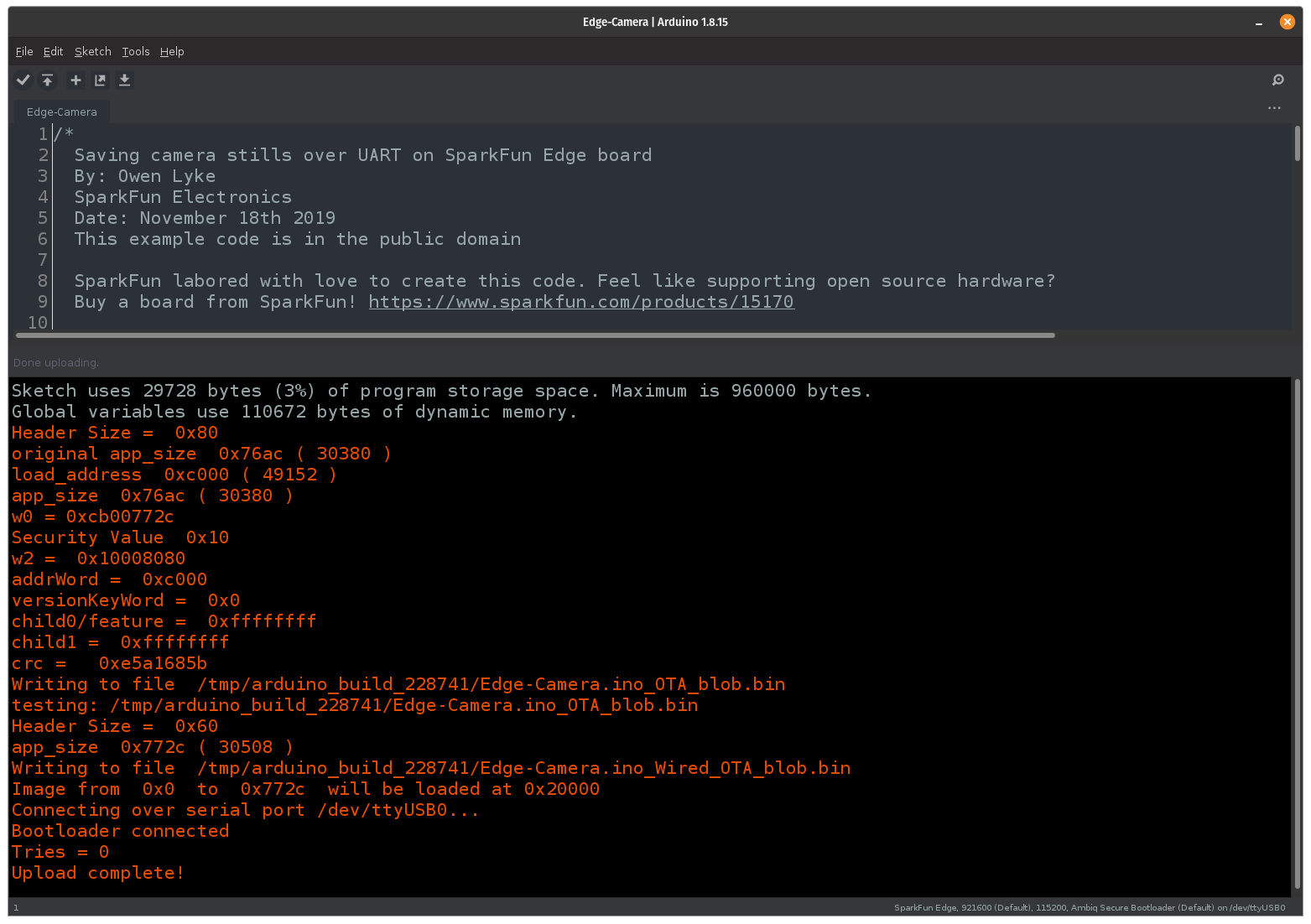This screenshot has width=1311, height=924.
Task: Expand the tab options three-dot menu
Action: point(1274,108)
